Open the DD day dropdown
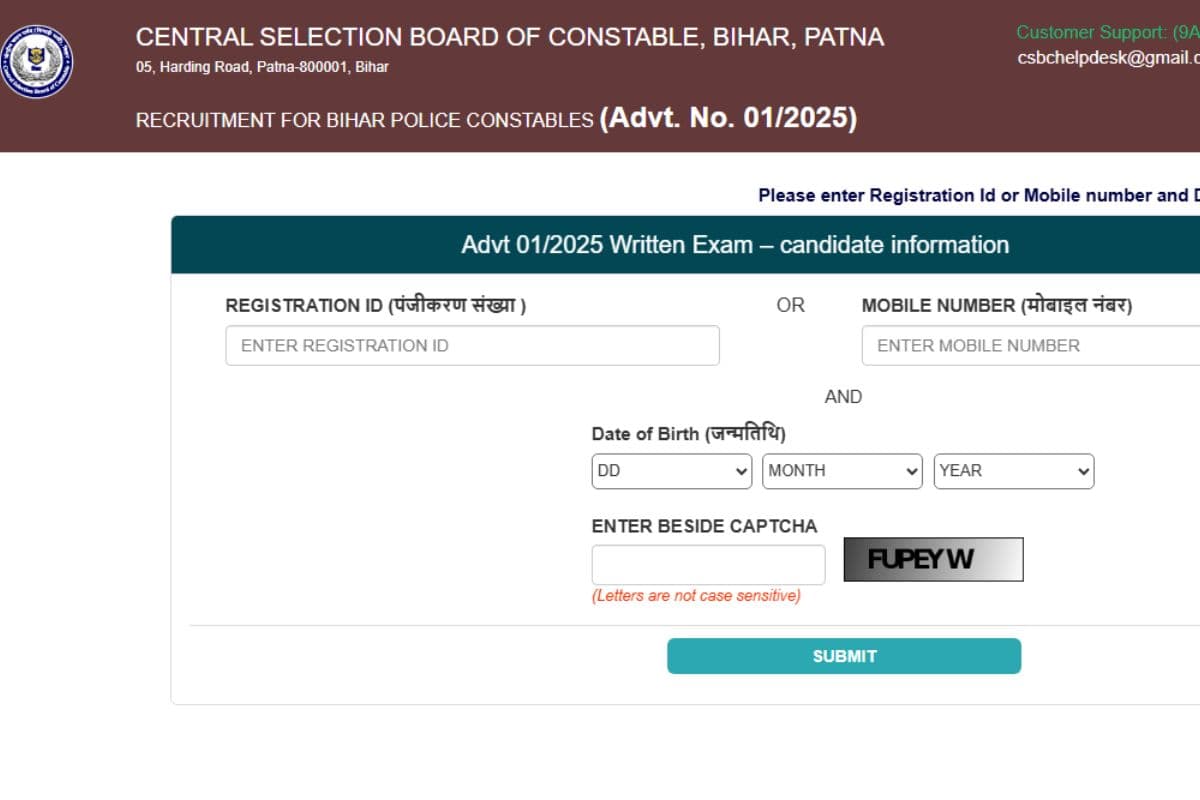Viewport: 1200px width, 800px height. (x=670, y=471)
